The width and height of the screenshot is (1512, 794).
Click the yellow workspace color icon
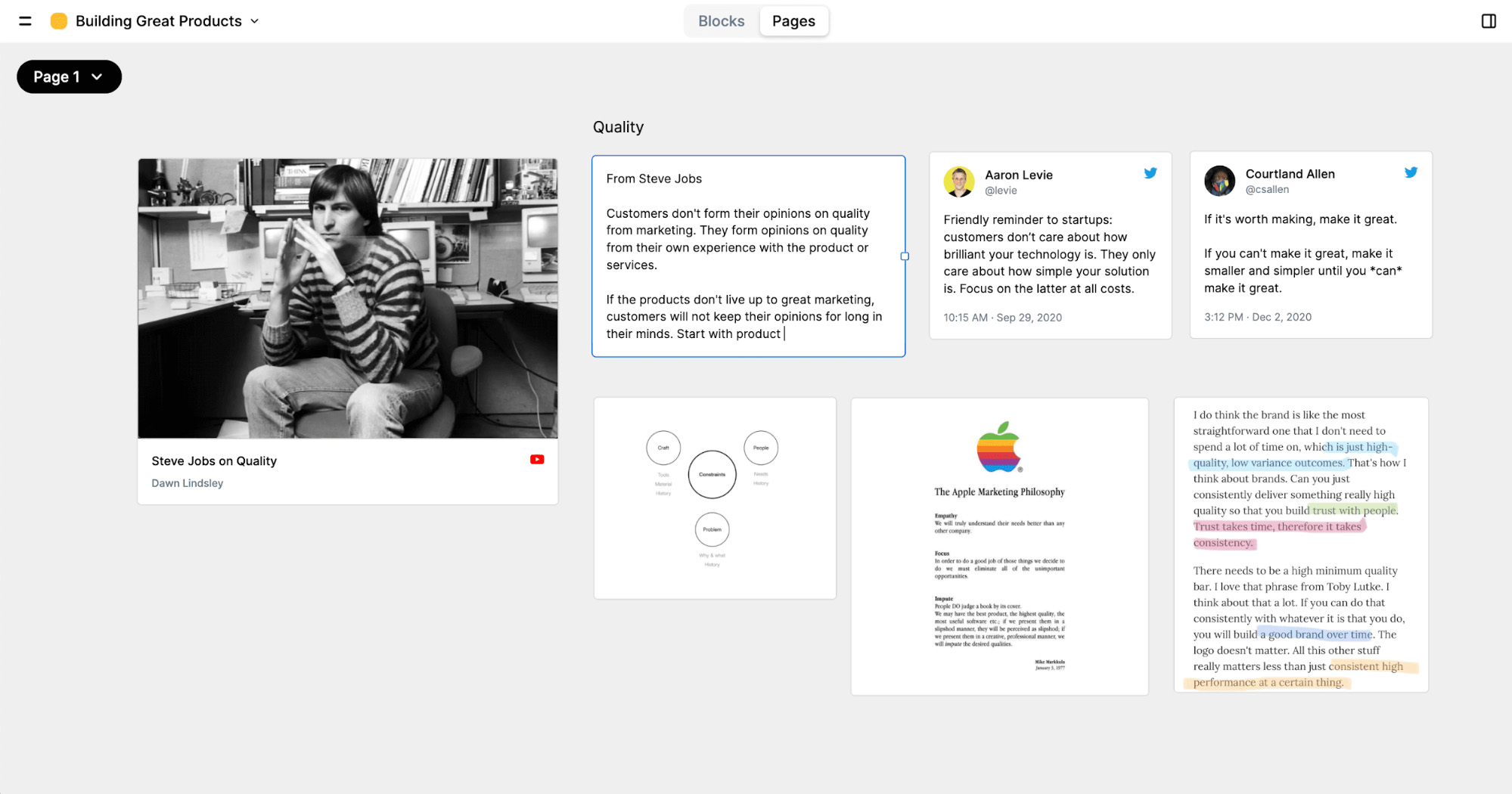[58, 21]
